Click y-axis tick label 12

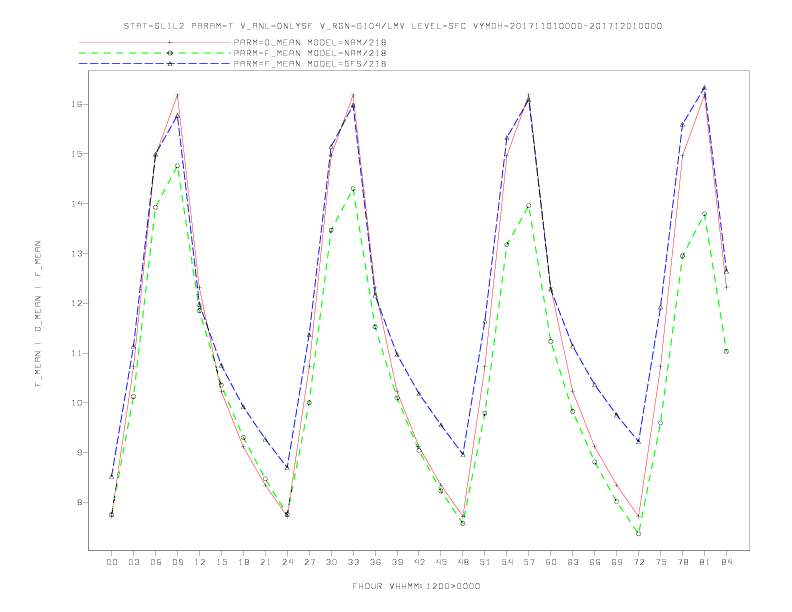pos(77,303)
